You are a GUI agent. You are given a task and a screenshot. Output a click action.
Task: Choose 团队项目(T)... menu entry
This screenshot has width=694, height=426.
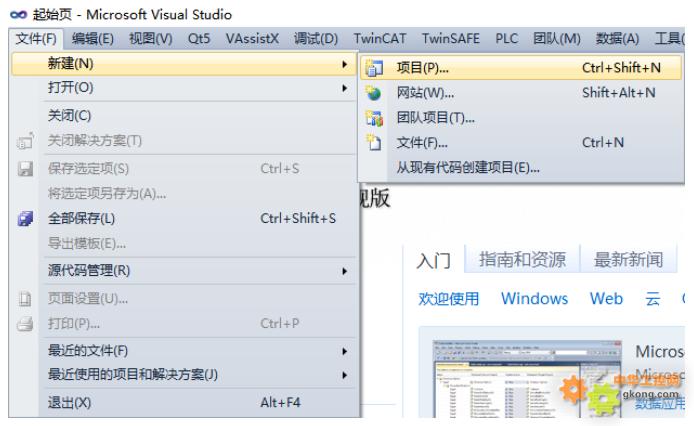[x=521, y=118]
